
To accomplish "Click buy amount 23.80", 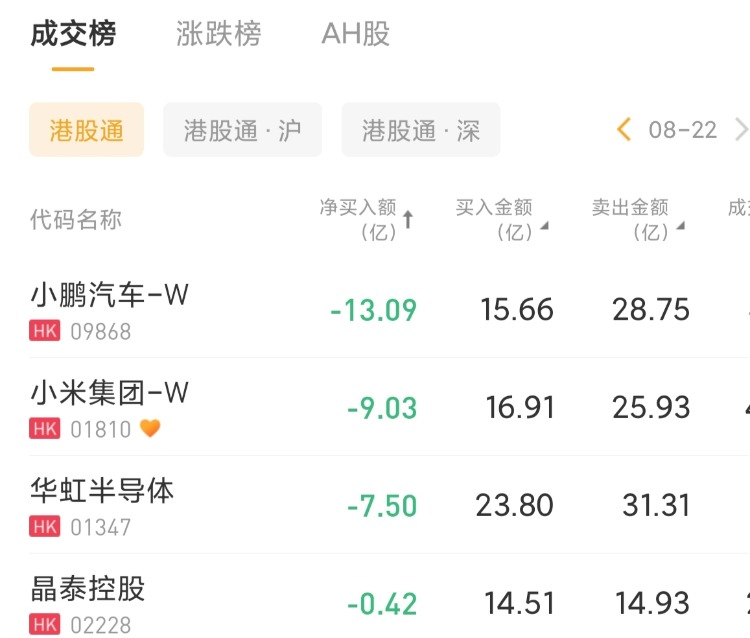I will pyautogui.click(x=515, y=506).
